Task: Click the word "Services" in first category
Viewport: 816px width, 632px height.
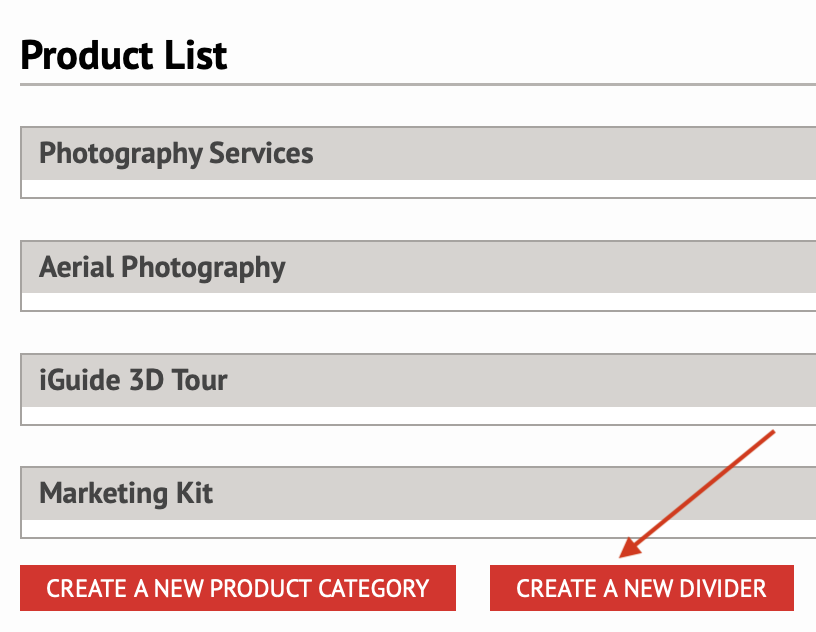Action: [261, 153]
